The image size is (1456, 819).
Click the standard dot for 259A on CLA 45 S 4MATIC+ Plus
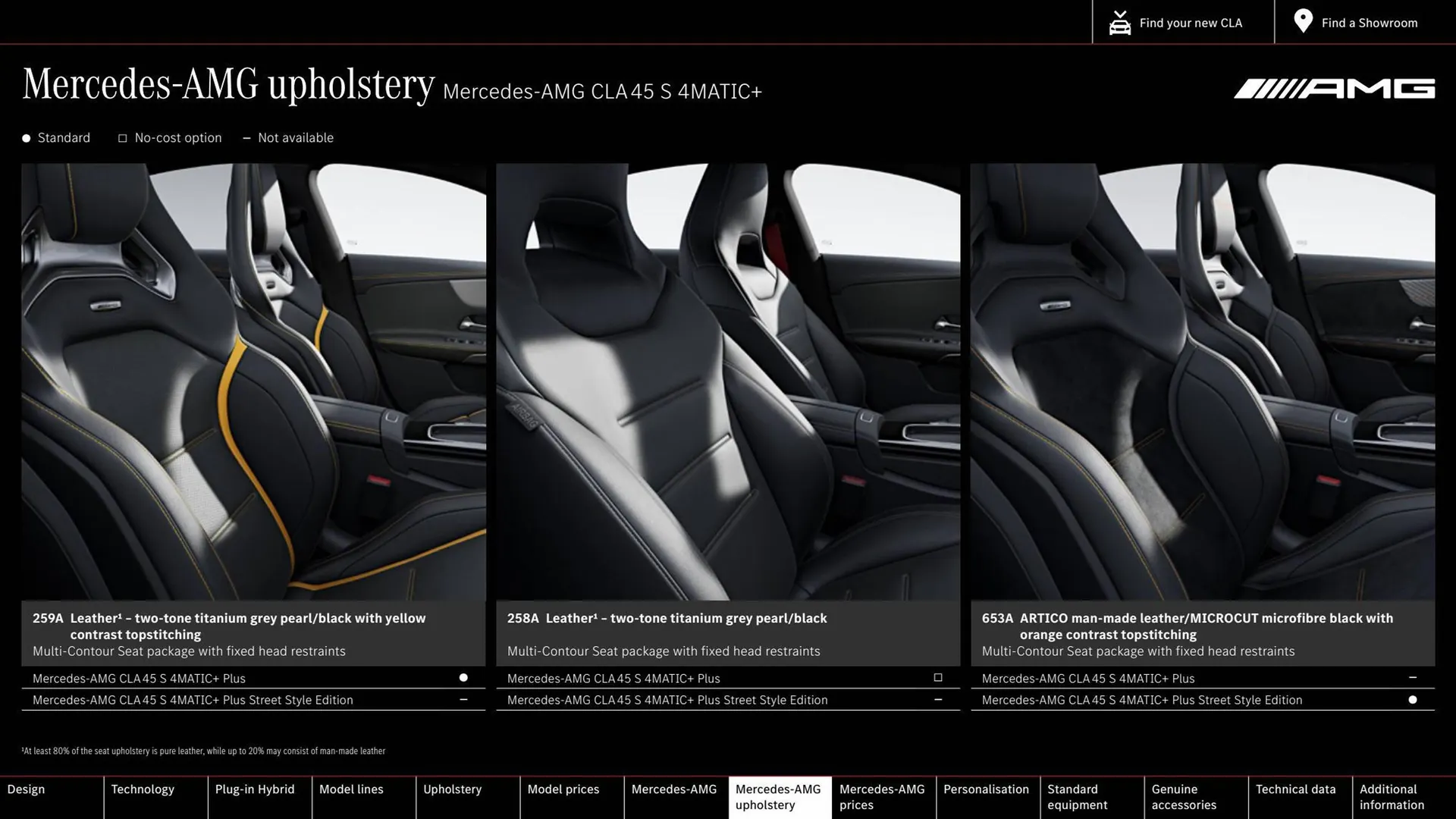point(464,677)
